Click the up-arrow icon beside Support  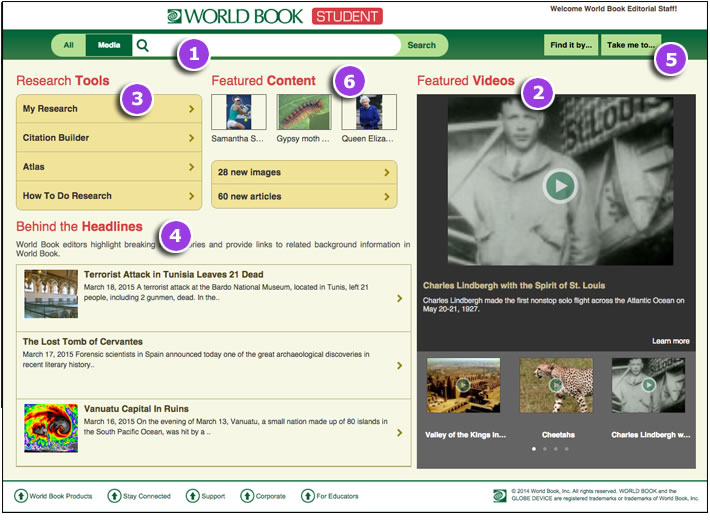click(192, 496)
